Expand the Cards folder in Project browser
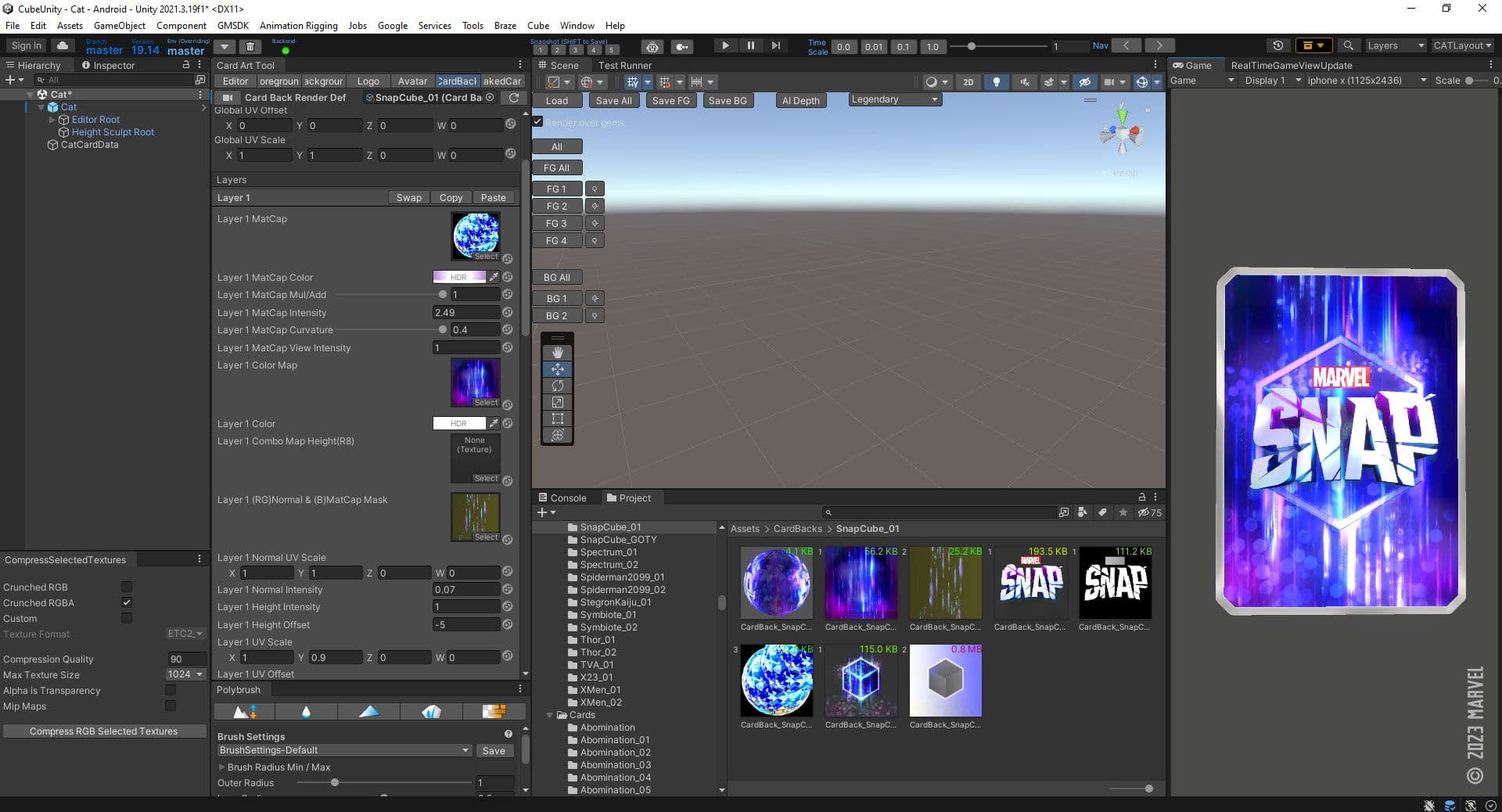 549,715
